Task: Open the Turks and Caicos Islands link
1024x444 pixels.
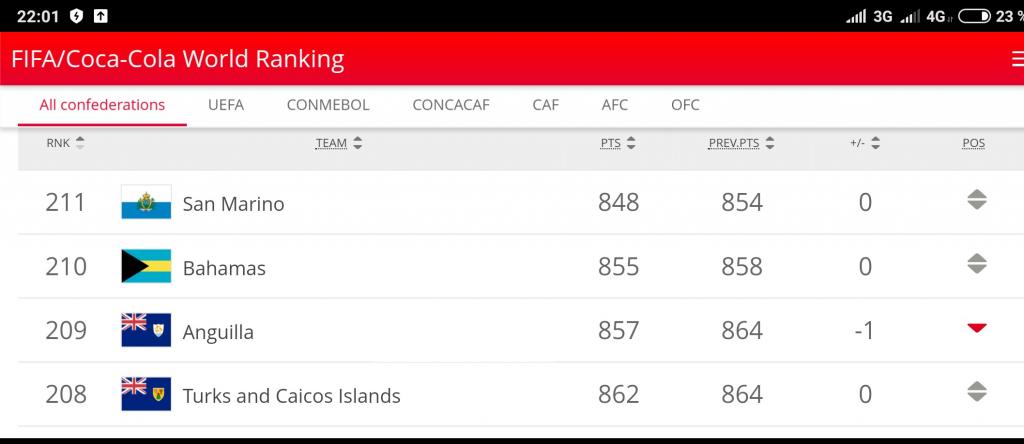Action: pos(291,396)
